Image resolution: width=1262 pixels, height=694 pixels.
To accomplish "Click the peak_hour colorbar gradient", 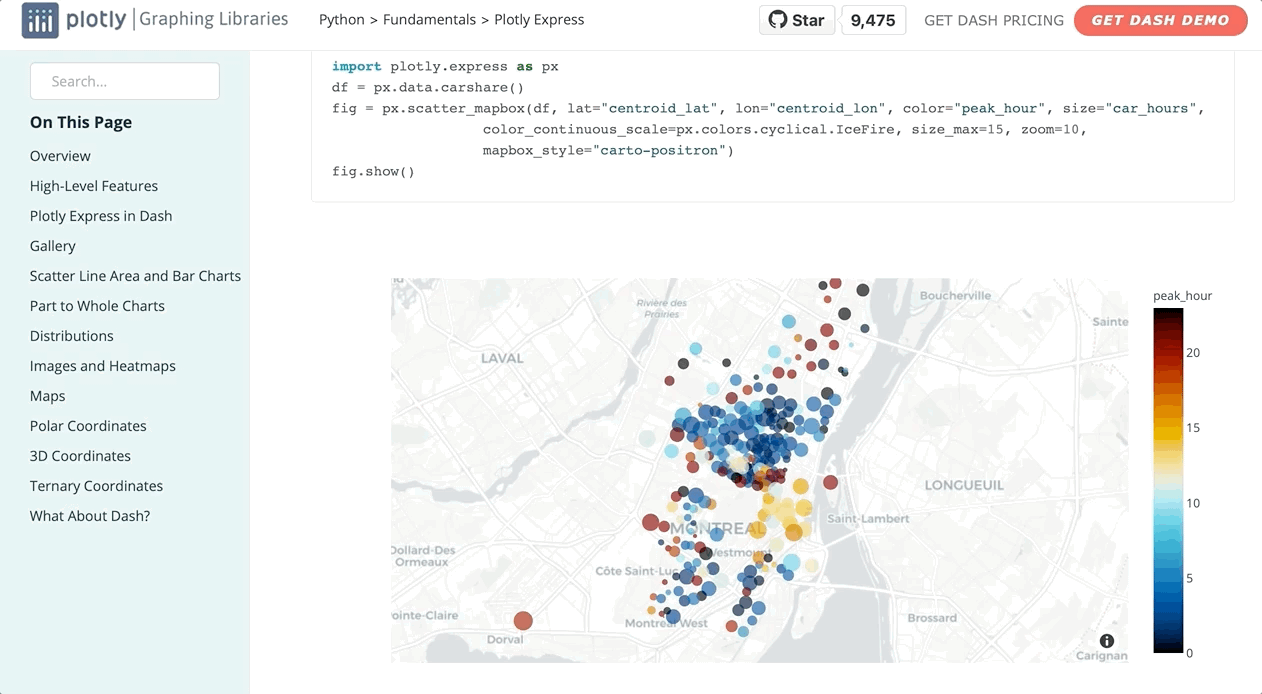I will point(1168,480).
